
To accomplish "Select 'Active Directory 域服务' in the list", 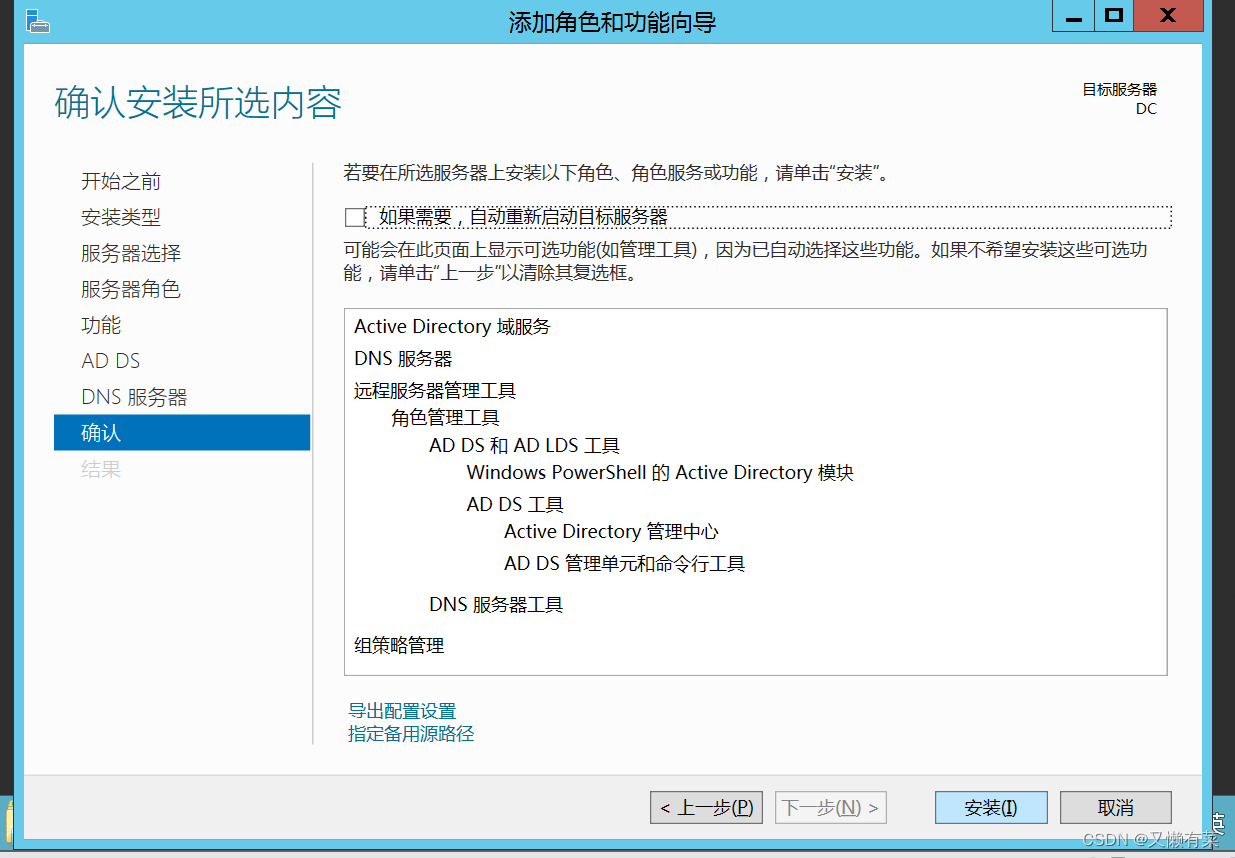I will pyautogui.click(x=452, y=327).
